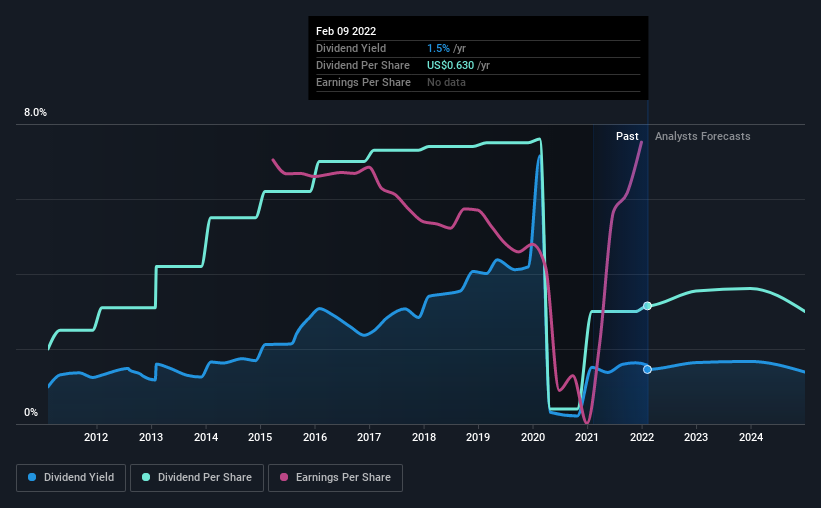Image resolution: width=821 pixels, height=508 pixels.
Task: Click the tooltip Dividend Per Share row label
Action: (363, 65)
